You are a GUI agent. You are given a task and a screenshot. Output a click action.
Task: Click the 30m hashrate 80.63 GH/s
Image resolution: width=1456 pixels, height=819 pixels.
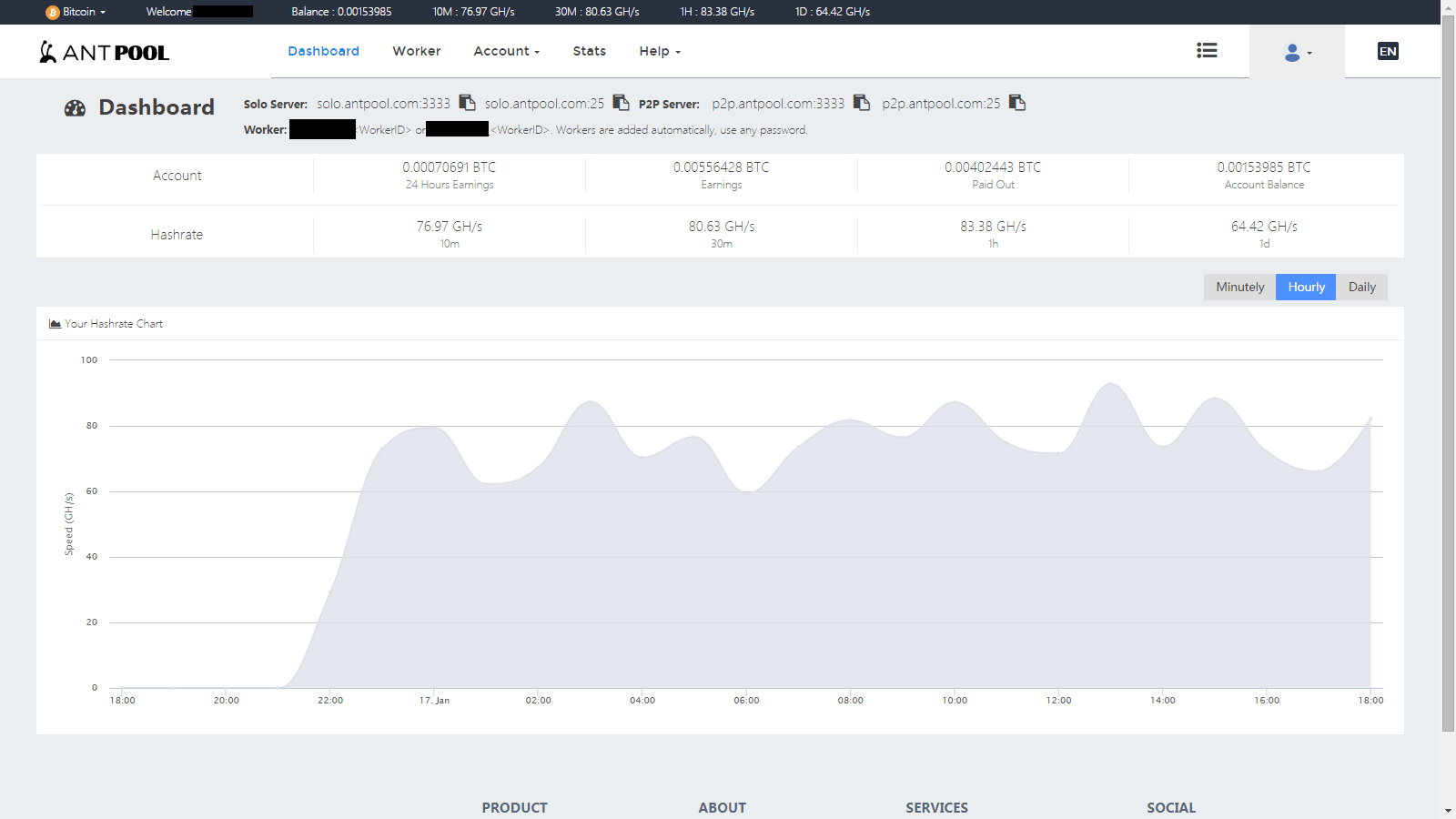722,227
